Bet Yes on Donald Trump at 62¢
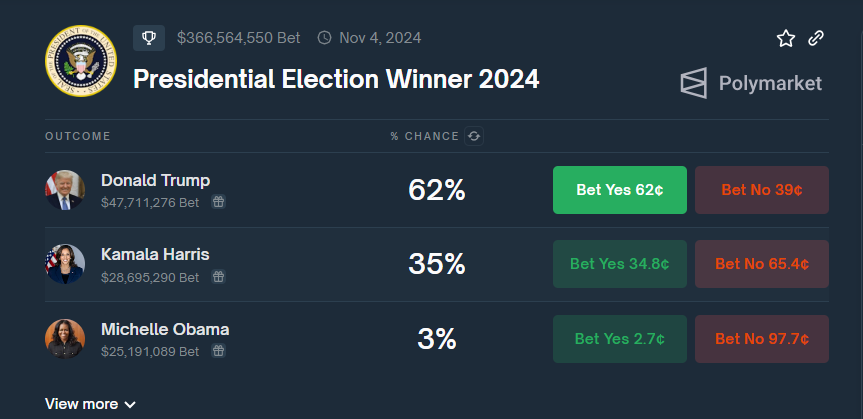This screenshot has height=419, width=863. pos(620,190)
